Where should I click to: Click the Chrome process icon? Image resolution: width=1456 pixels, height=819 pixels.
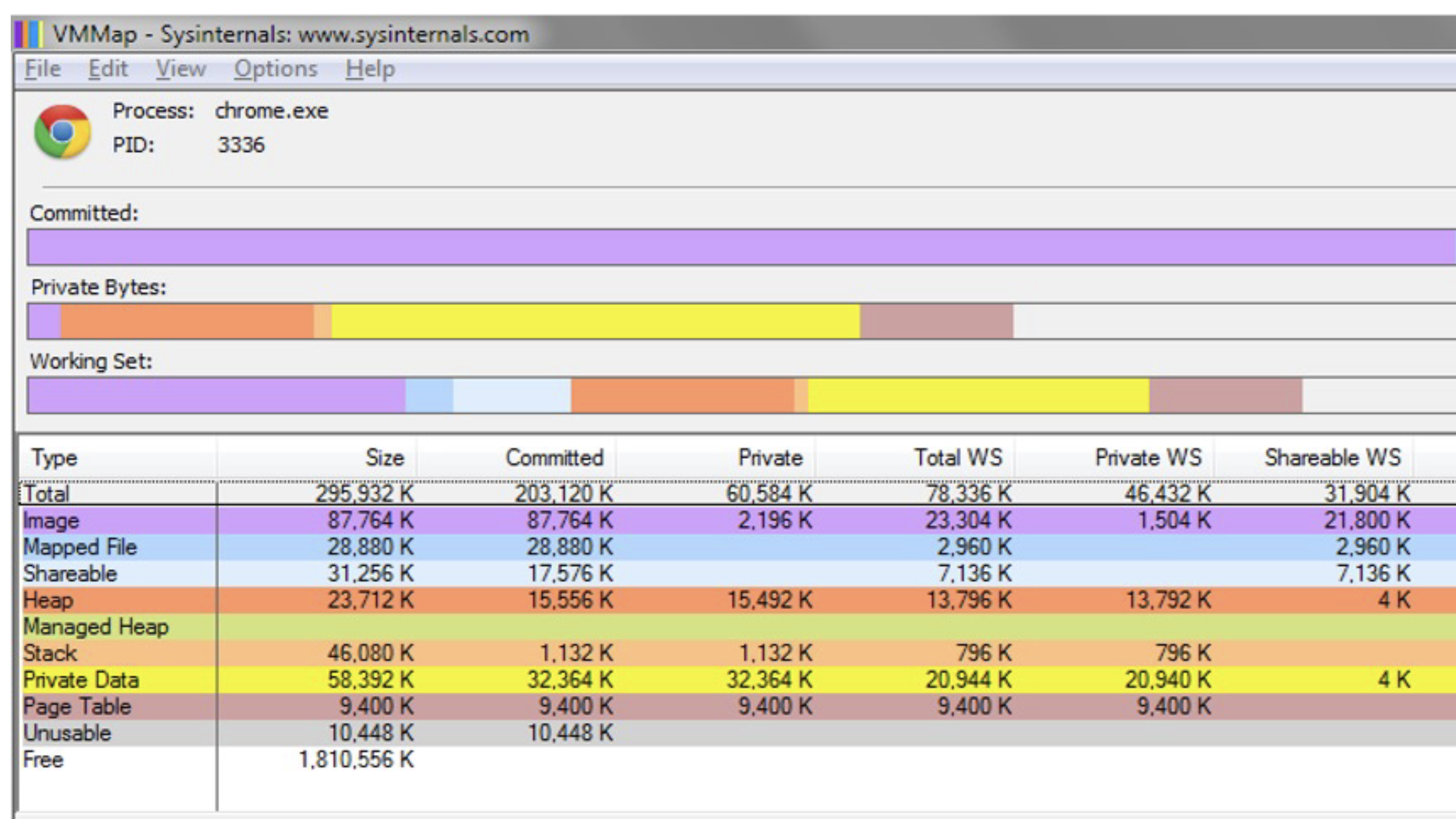tap(63, 131)
